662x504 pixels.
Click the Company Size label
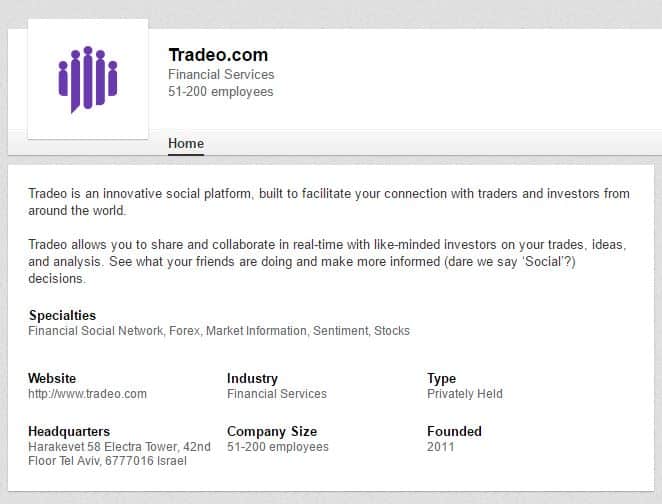point(272,431)
